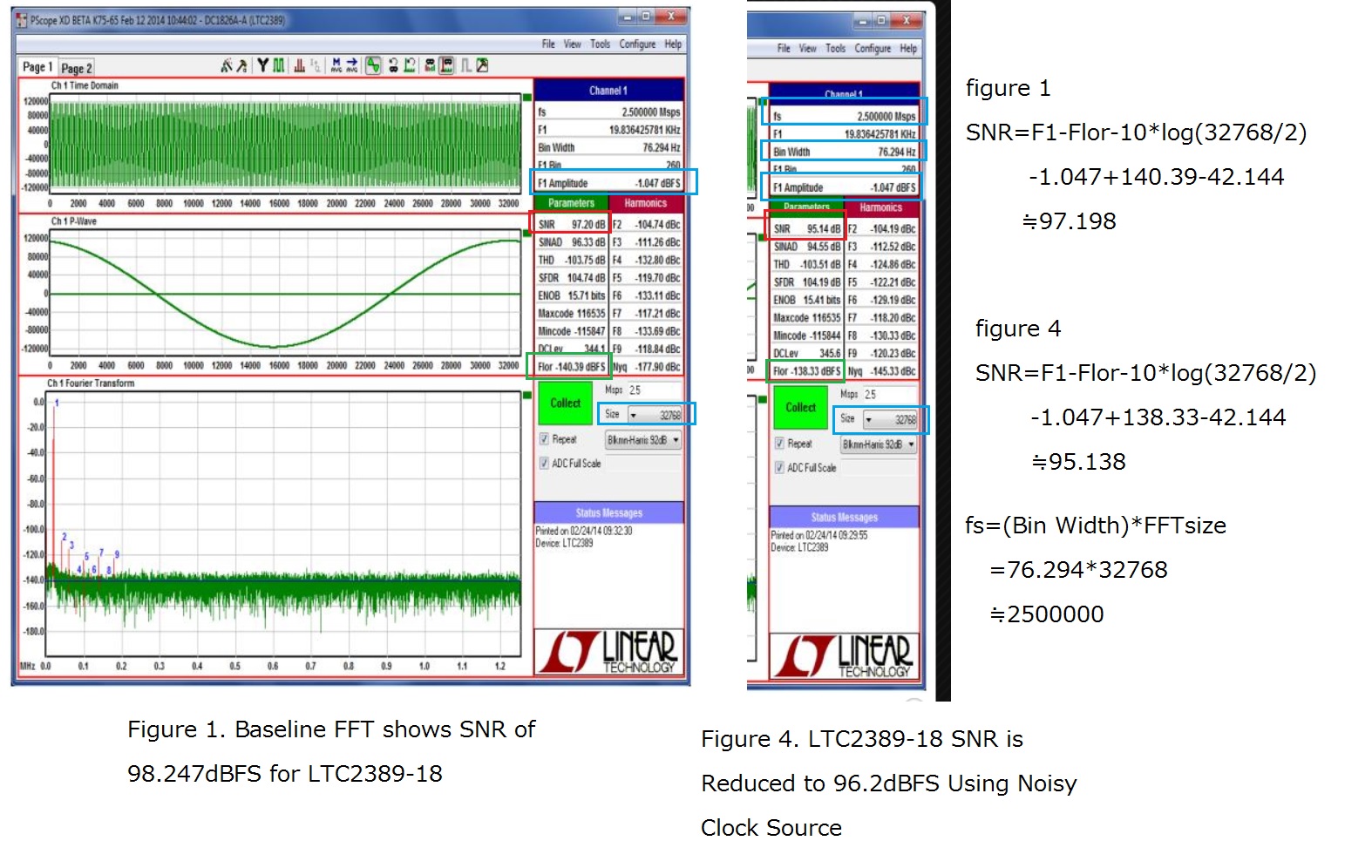Click the green Collect button in right window
This screenshot has height=868, width=1372.
800,407
